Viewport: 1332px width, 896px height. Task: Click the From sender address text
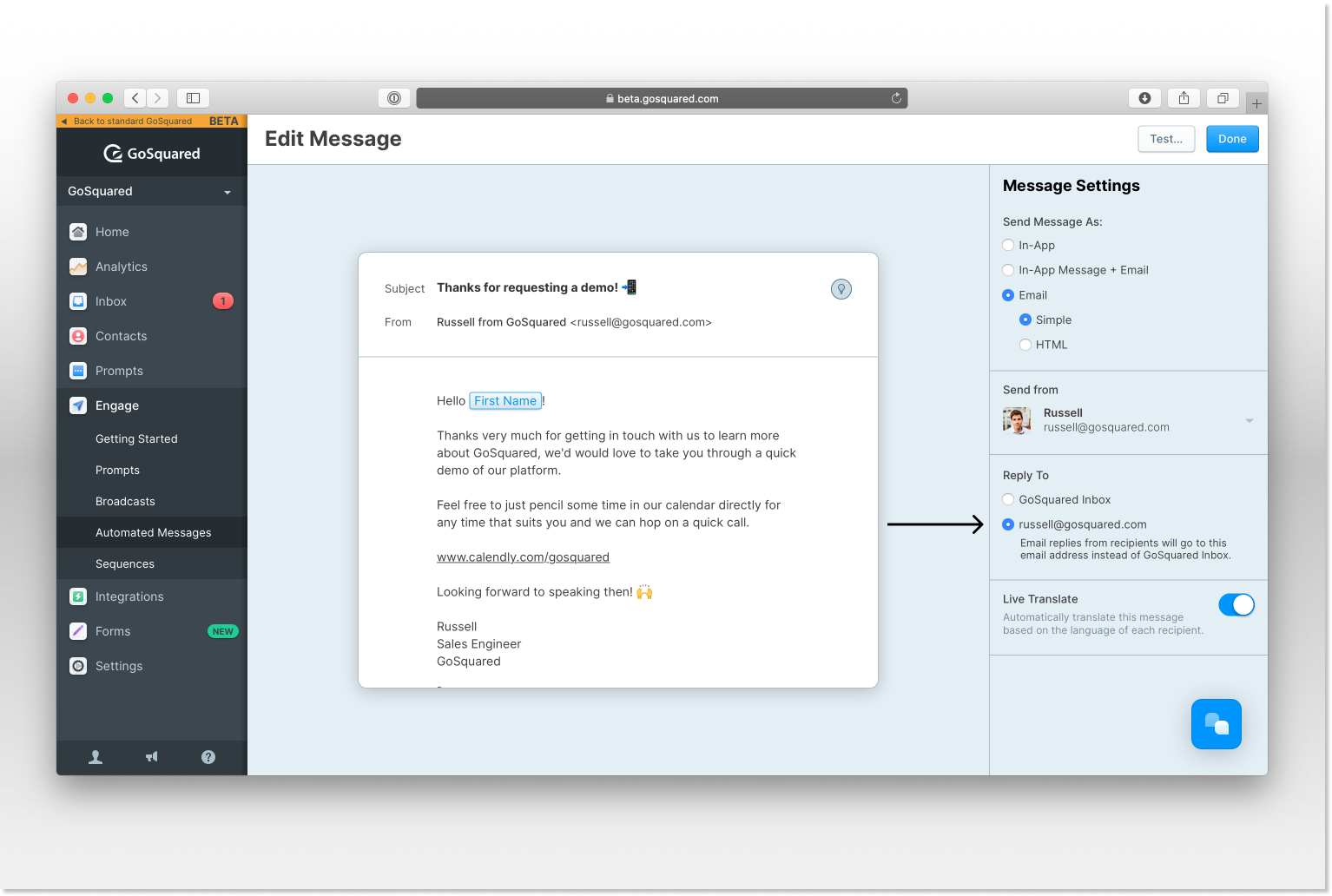(574, 322)
